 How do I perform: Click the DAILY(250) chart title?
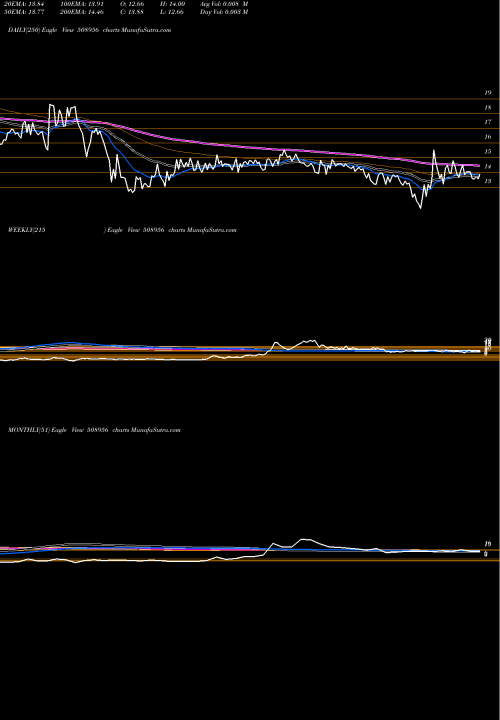coord(90,30)
